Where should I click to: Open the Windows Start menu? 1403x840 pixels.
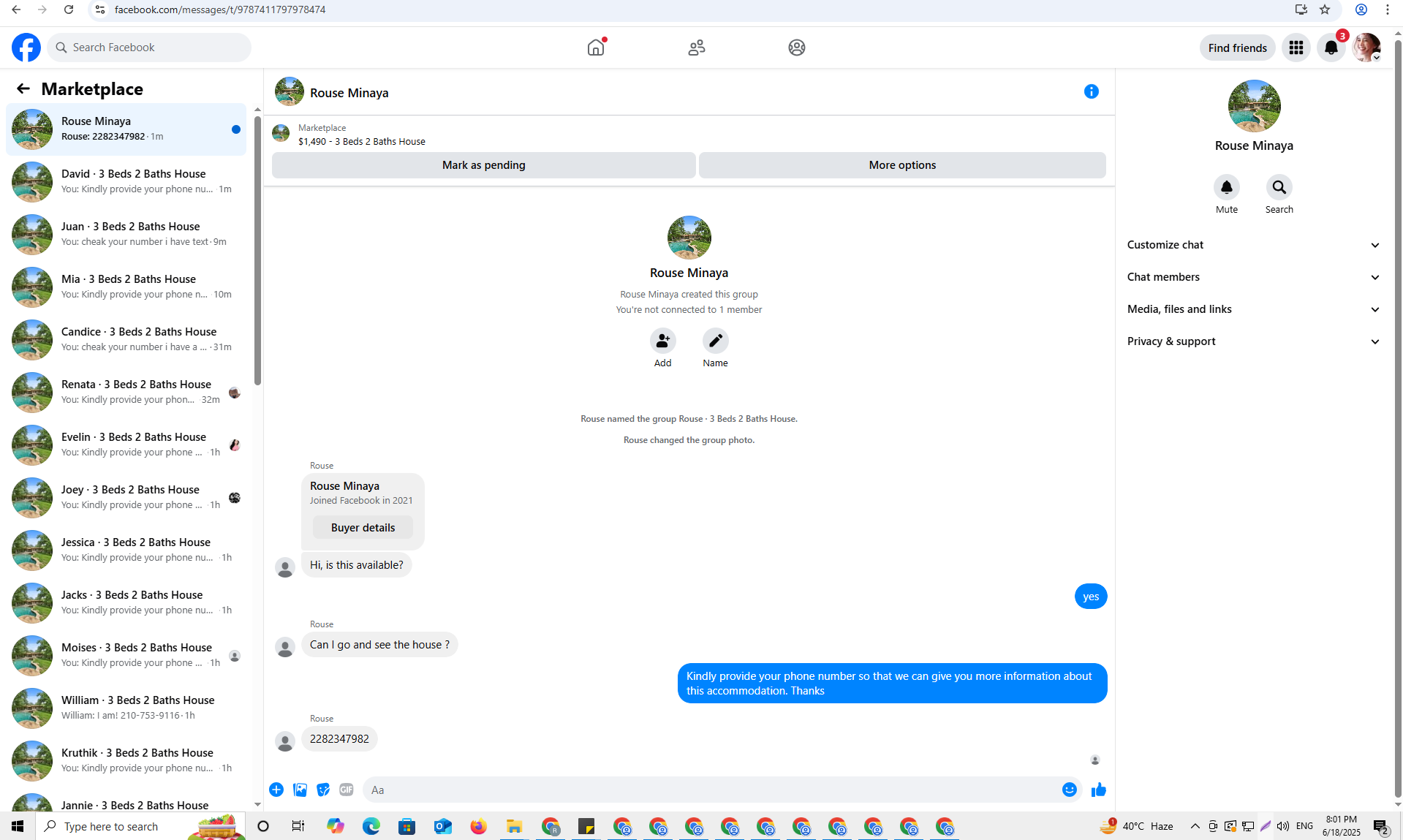pyautogui.click(x=18, y=826)
